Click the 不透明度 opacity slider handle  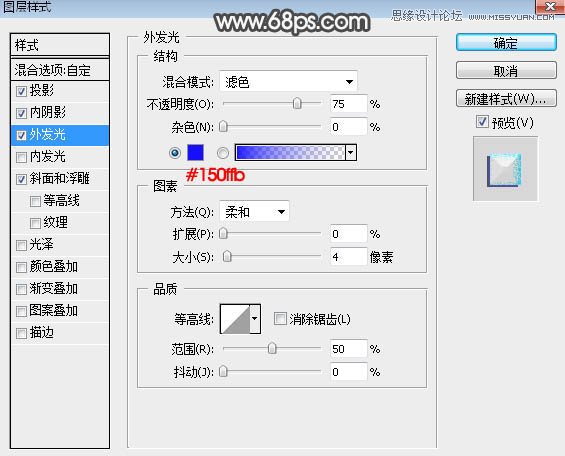tap(297, 103)
